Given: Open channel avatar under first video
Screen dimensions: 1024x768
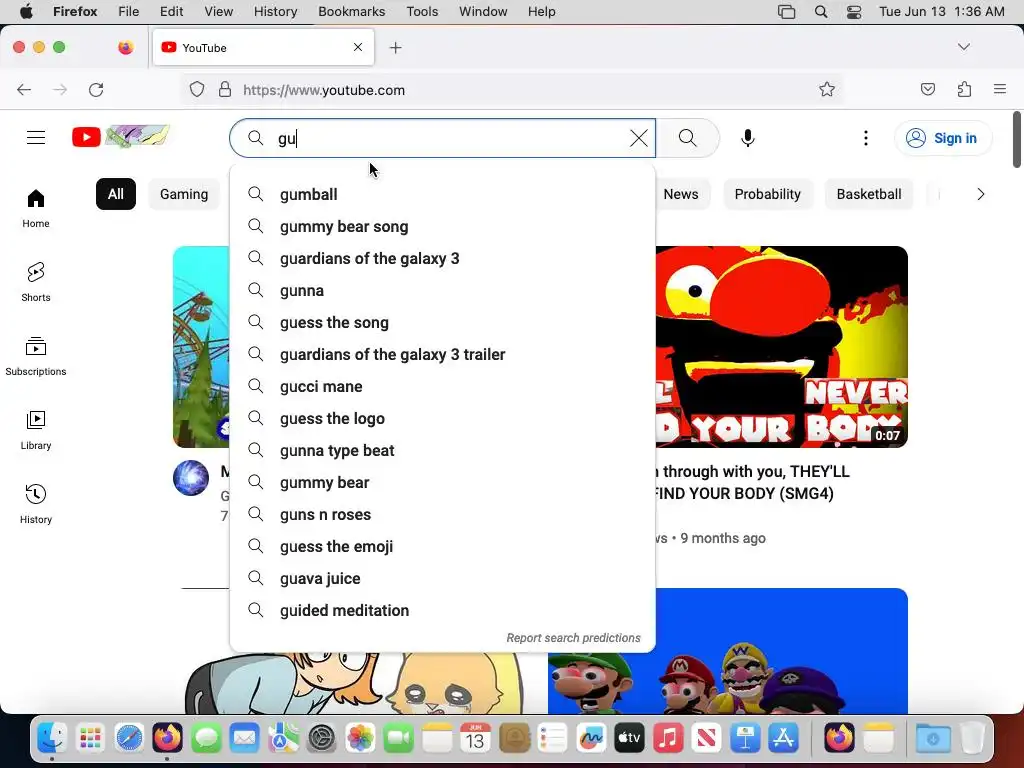Looking at the screenshot, I should point(191,478).
